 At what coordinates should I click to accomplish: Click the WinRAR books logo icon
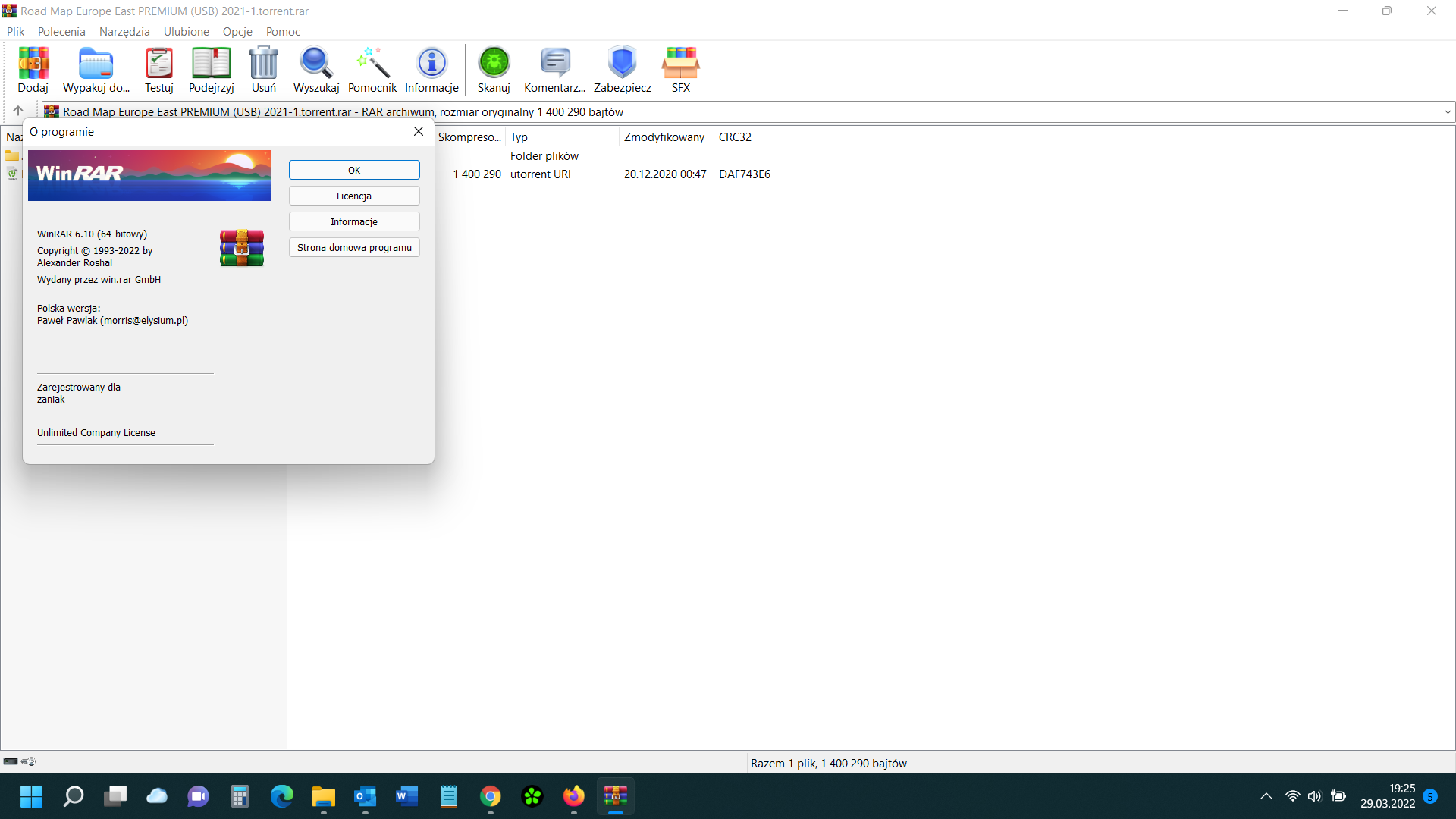click(242, 248)
